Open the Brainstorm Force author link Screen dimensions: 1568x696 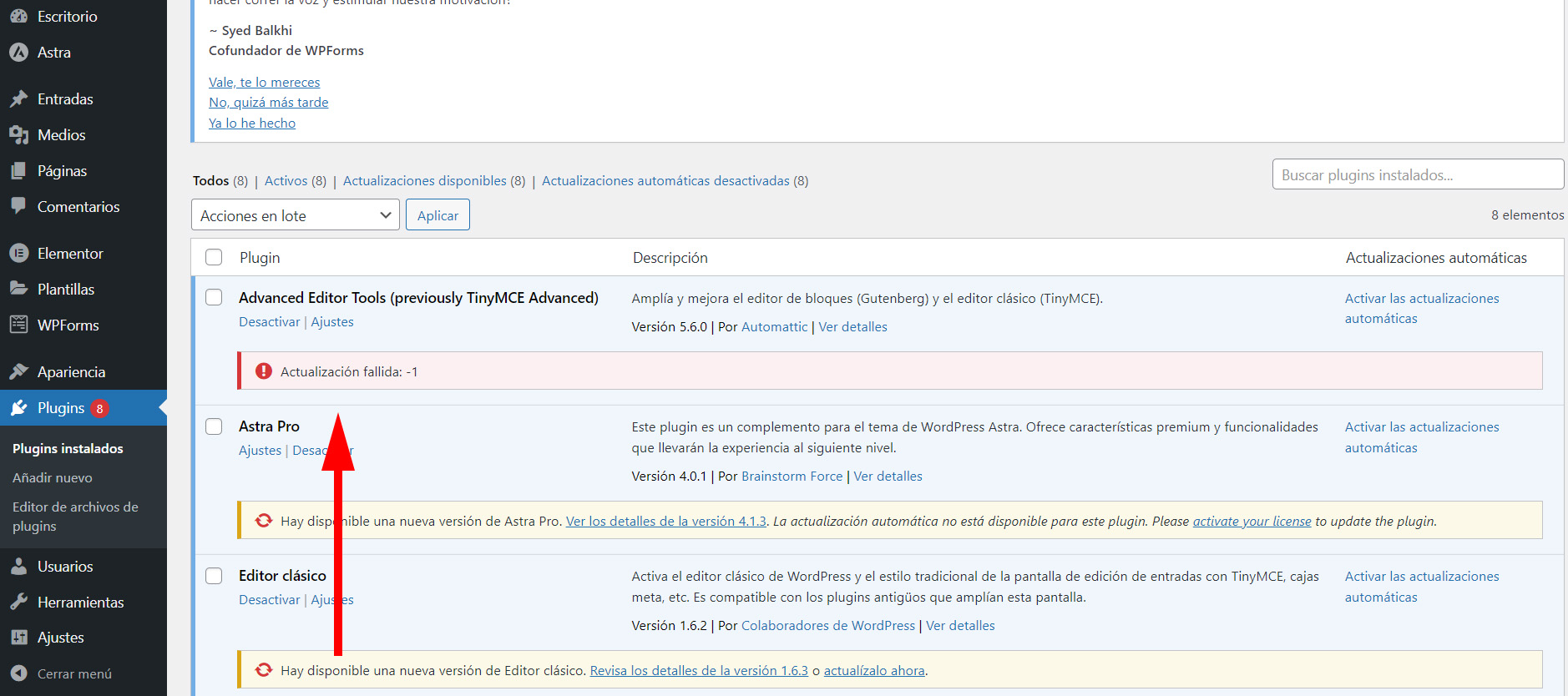792,476
